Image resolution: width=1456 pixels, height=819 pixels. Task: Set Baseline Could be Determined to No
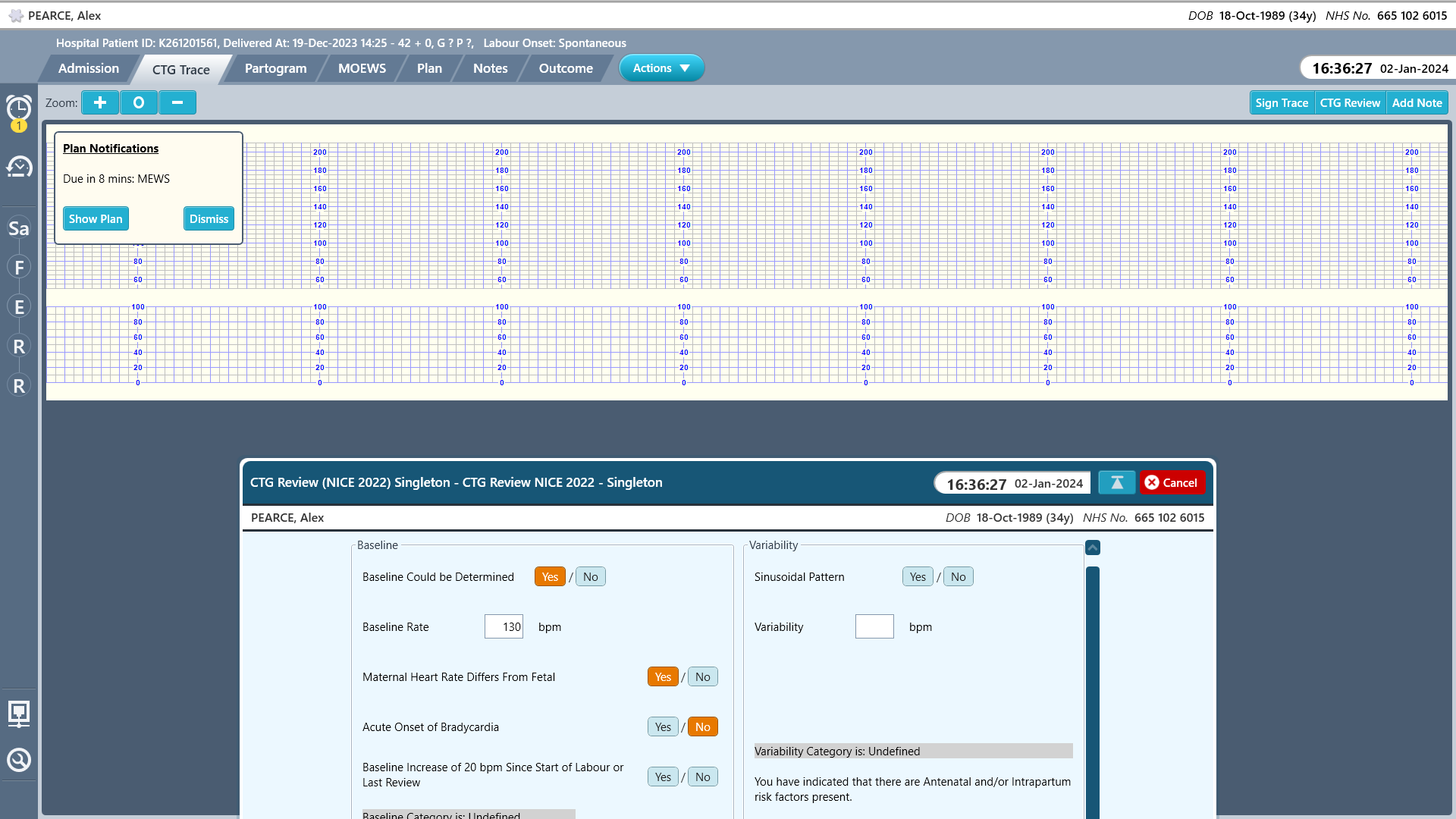[590, 577]
